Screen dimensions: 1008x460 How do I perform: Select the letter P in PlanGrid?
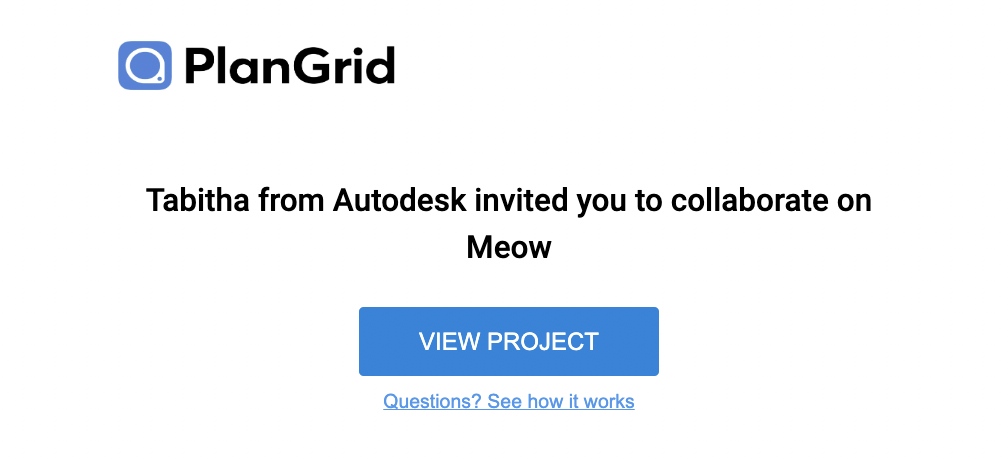coord(199,66)
